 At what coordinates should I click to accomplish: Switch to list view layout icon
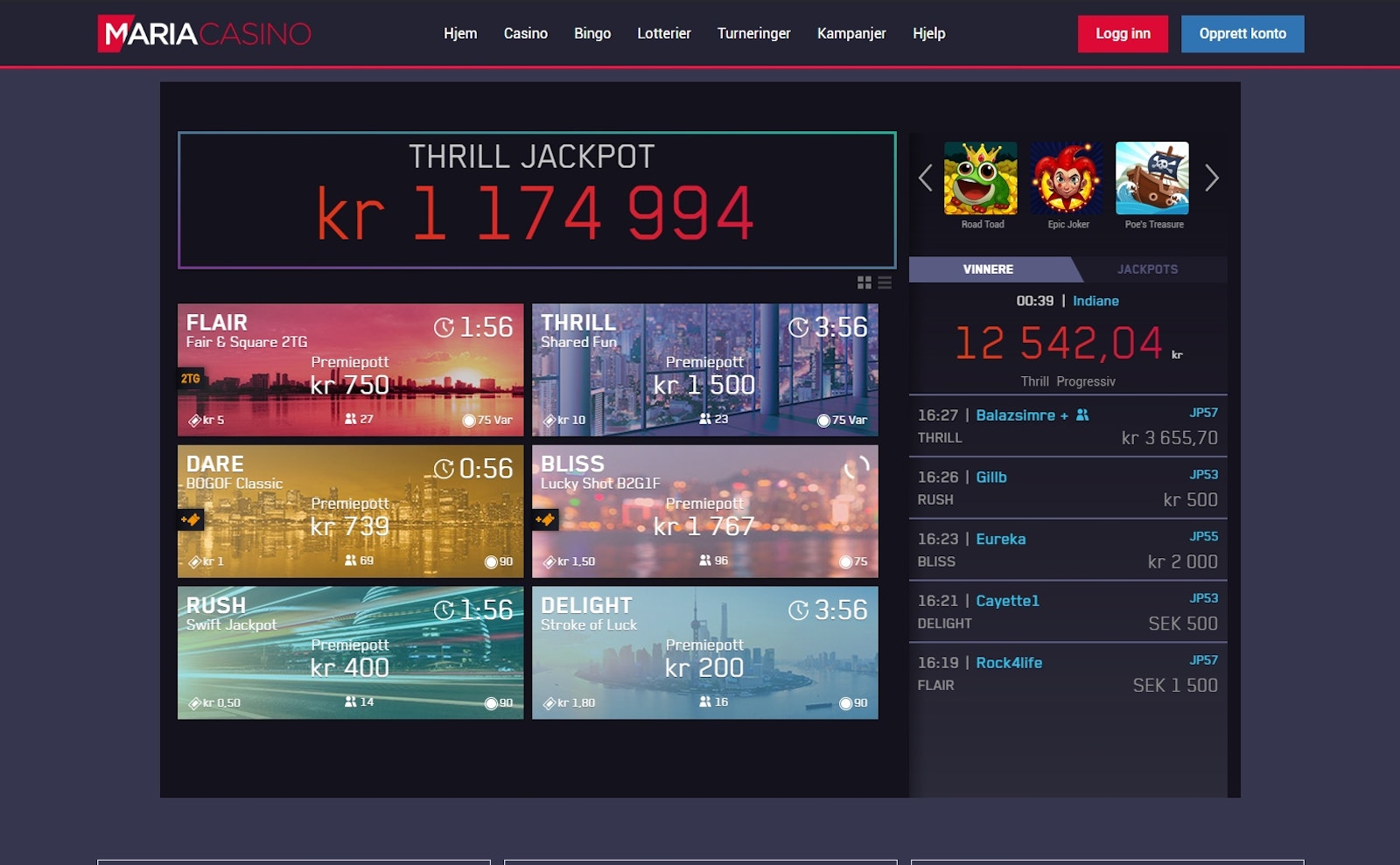click(x=885, y=283)
